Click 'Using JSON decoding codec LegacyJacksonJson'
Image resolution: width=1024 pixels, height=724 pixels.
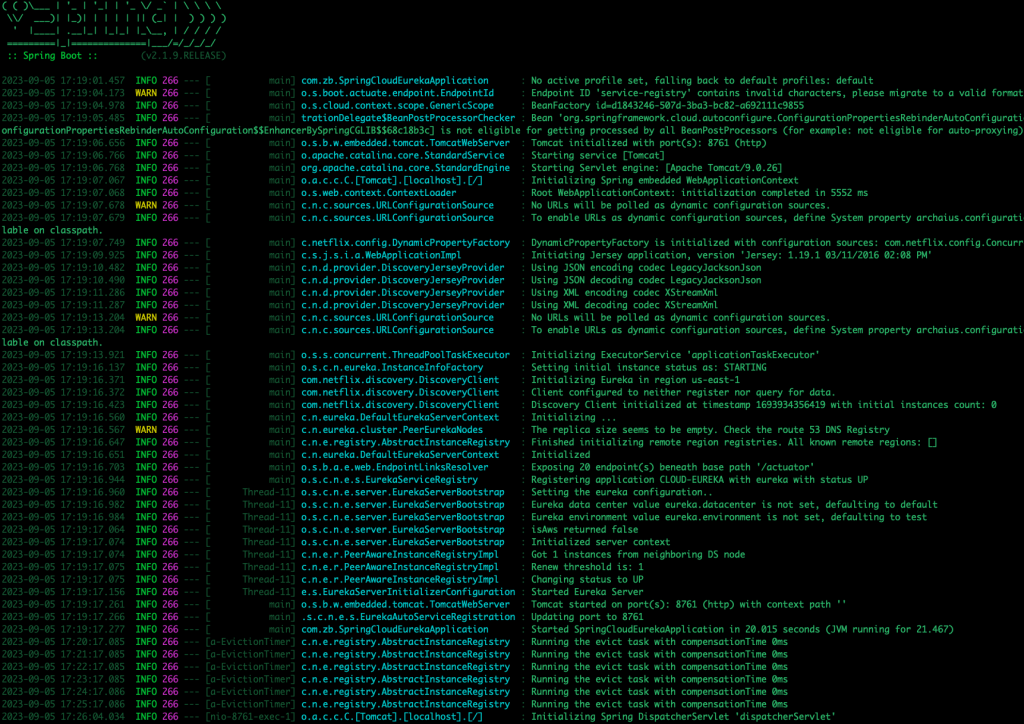(x=646, y=279)
